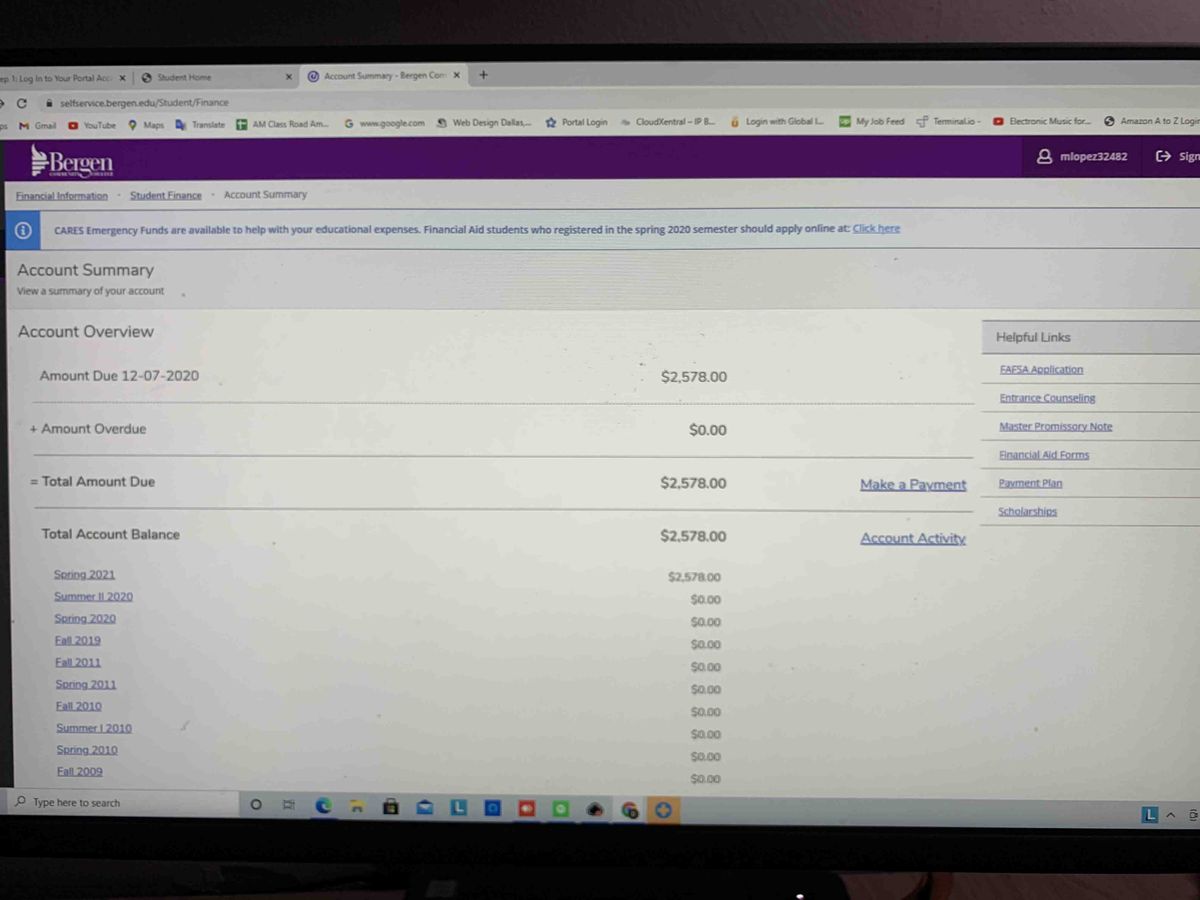
Task: Open the mlopez32482 user profile icon
Action: [x=1045, y=157]
